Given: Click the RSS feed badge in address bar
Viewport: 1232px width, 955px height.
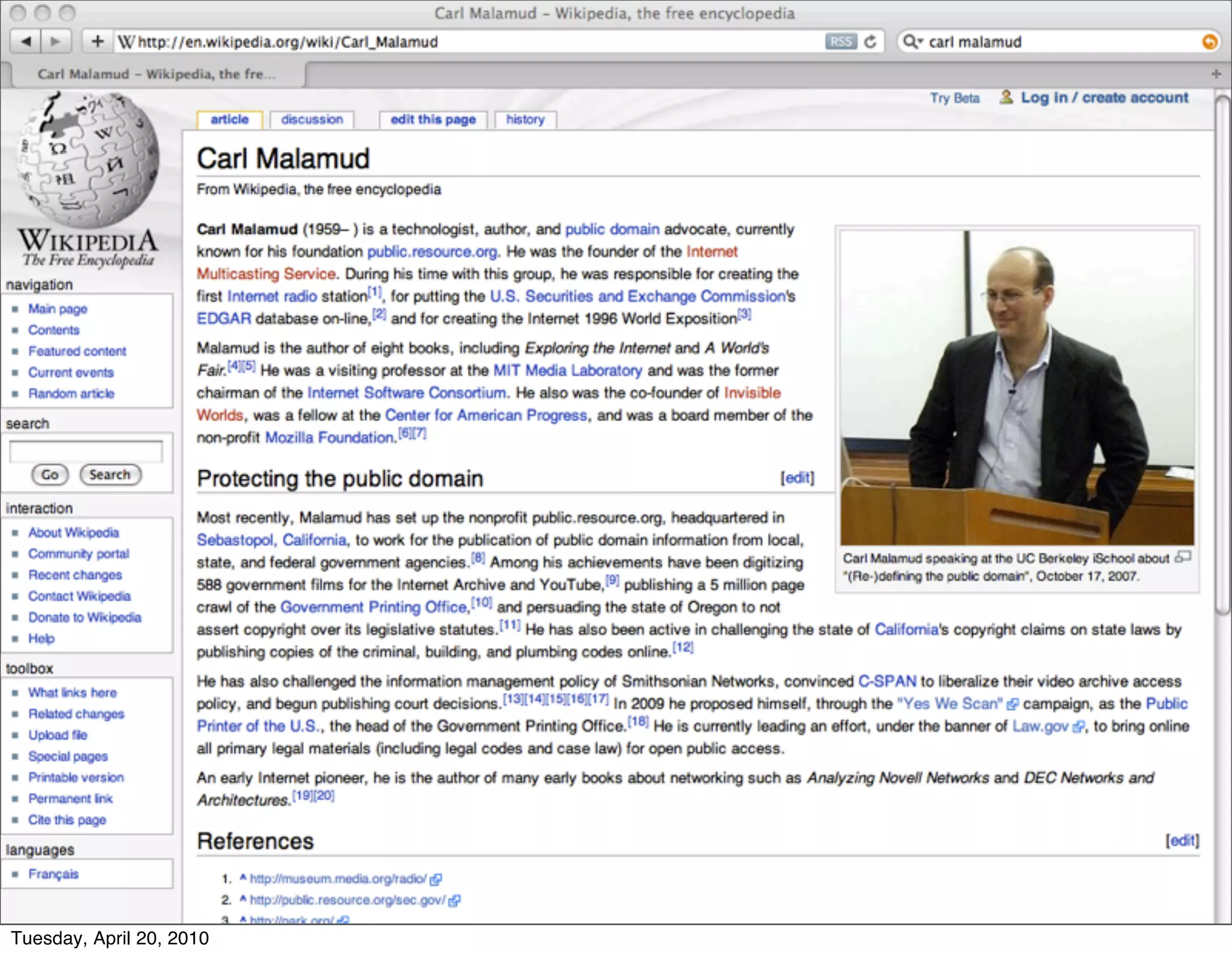Looking at the screenshot, I should coord(840,42).
